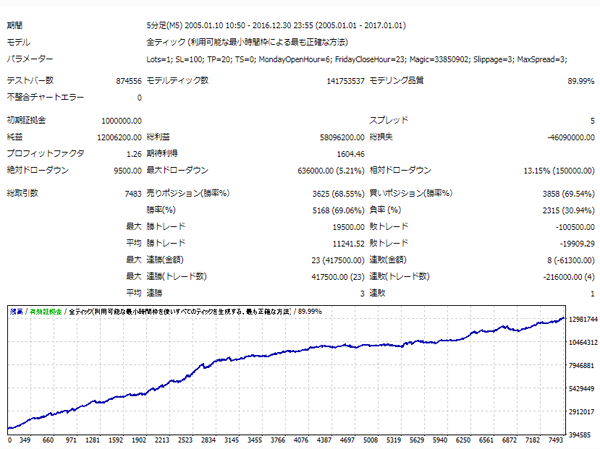This screenshot has height=449, width=600.
Task: Click the 総損失 value -46090000.00
Action: click(x=553, y=137)
